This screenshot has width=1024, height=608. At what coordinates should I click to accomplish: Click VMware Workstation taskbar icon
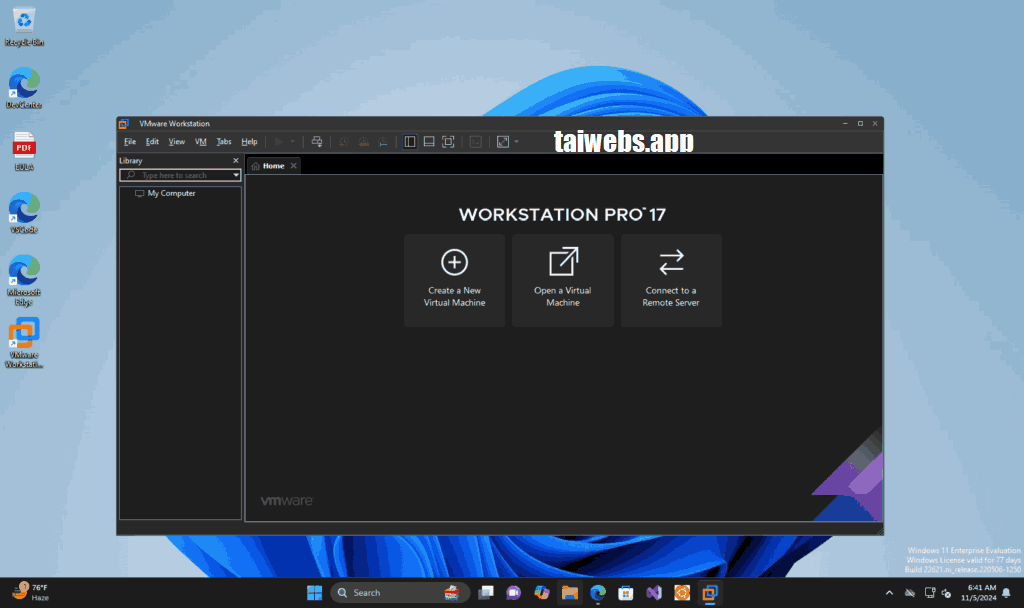pyautogui.click(x=710, y=592)
